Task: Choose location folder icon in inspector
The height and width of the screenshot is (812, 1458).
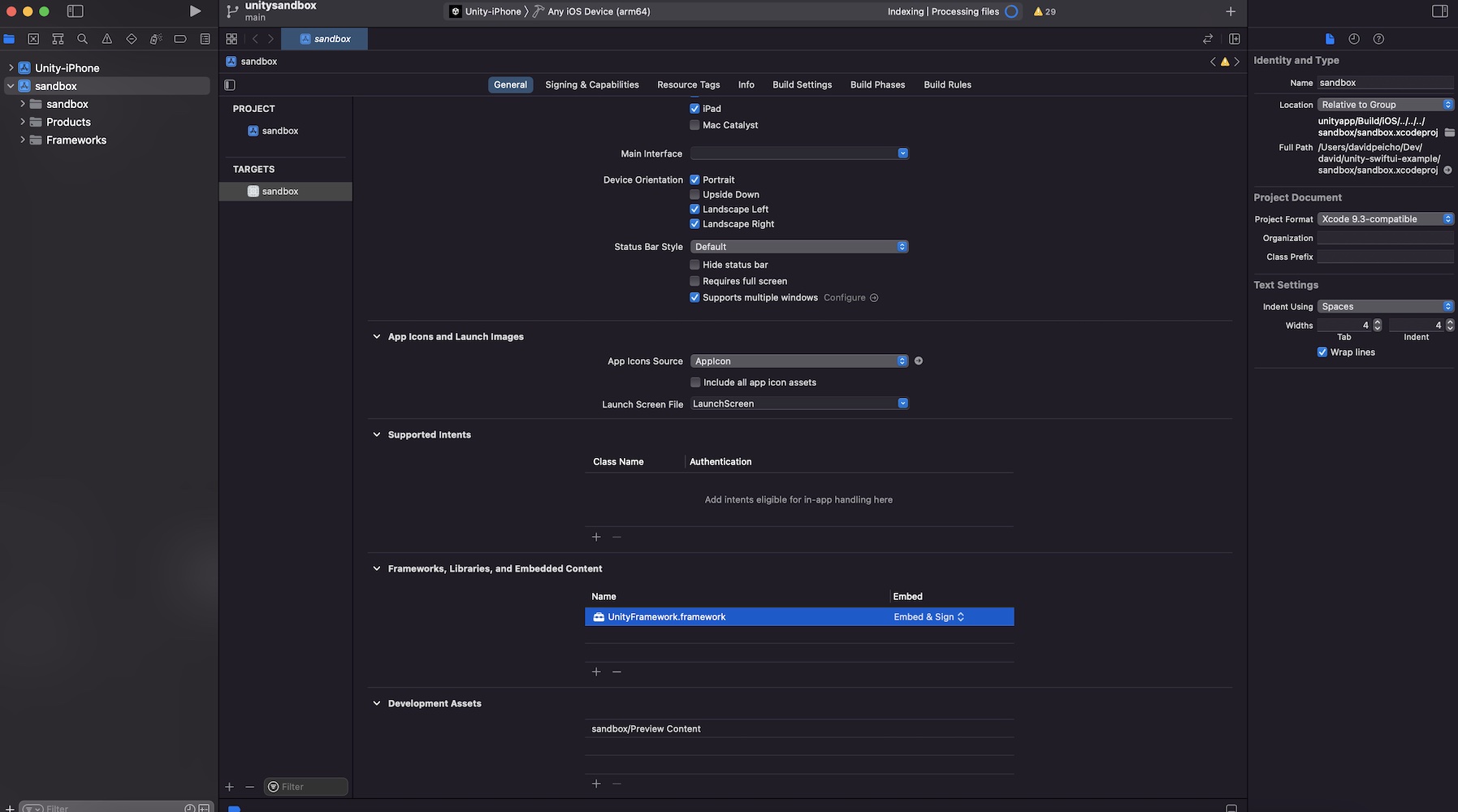Action: [1449, 132]
